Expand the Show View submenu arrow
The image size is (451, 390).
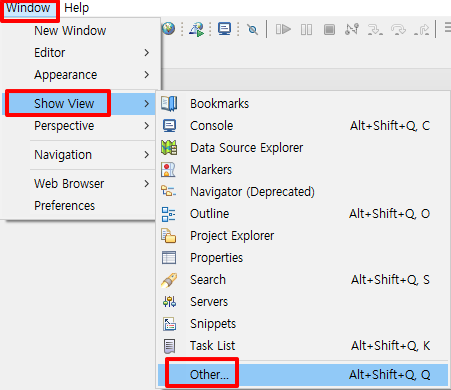(147, 104)
